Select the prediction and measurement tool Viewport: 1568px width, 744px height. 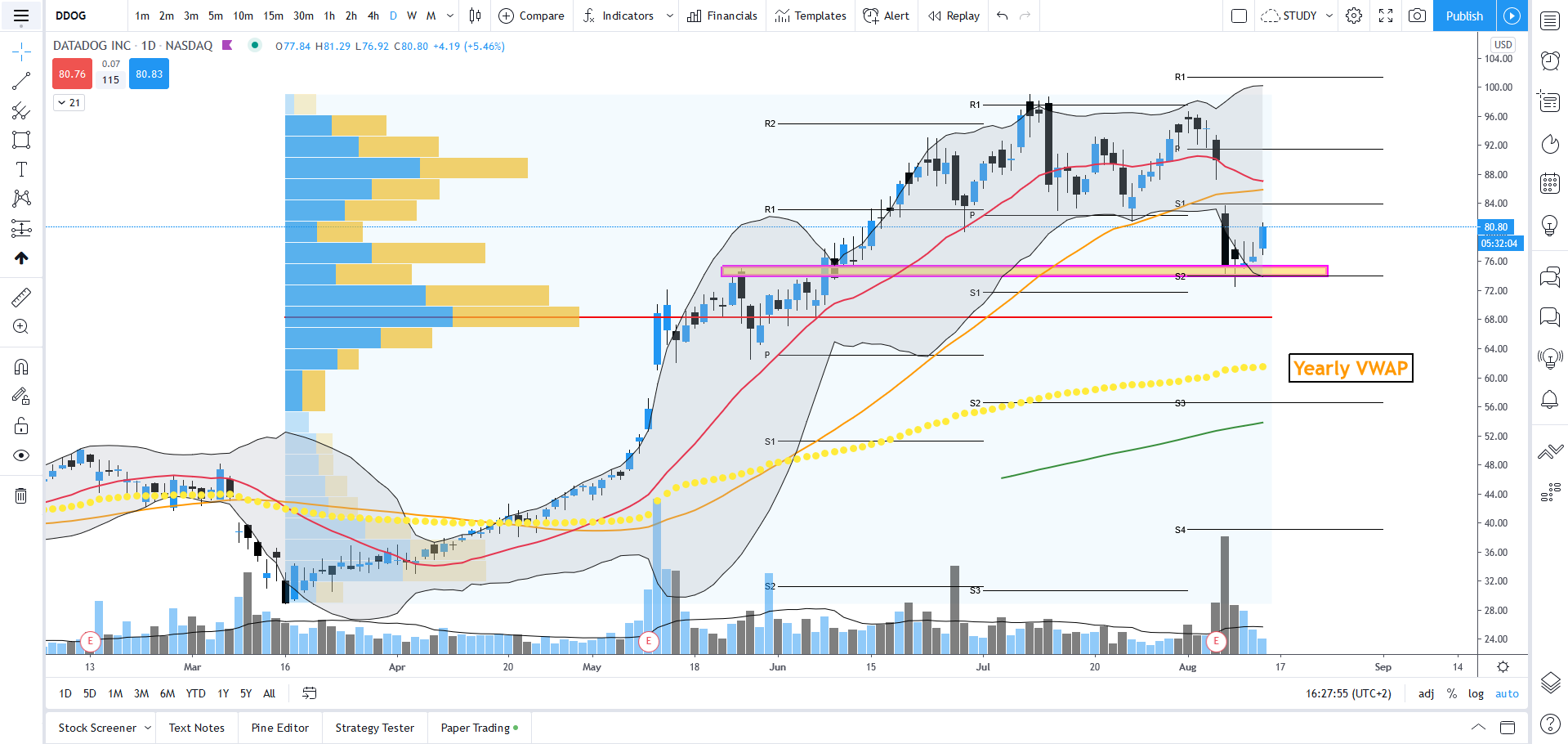[21, 228]
